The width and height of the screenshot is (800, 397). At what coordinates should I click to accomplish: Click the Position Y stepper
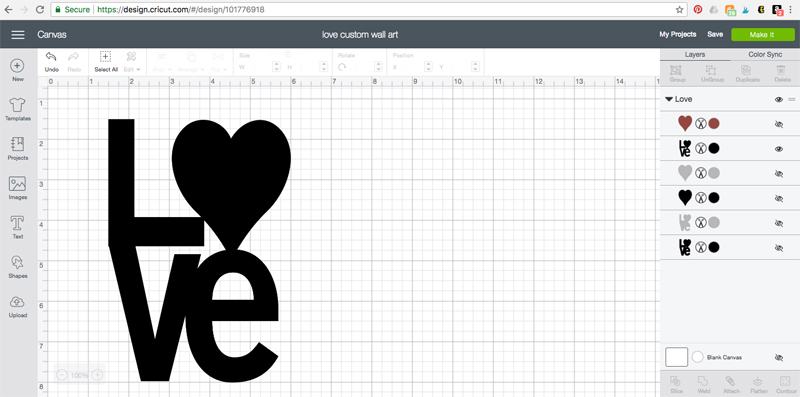coord(476,66)
